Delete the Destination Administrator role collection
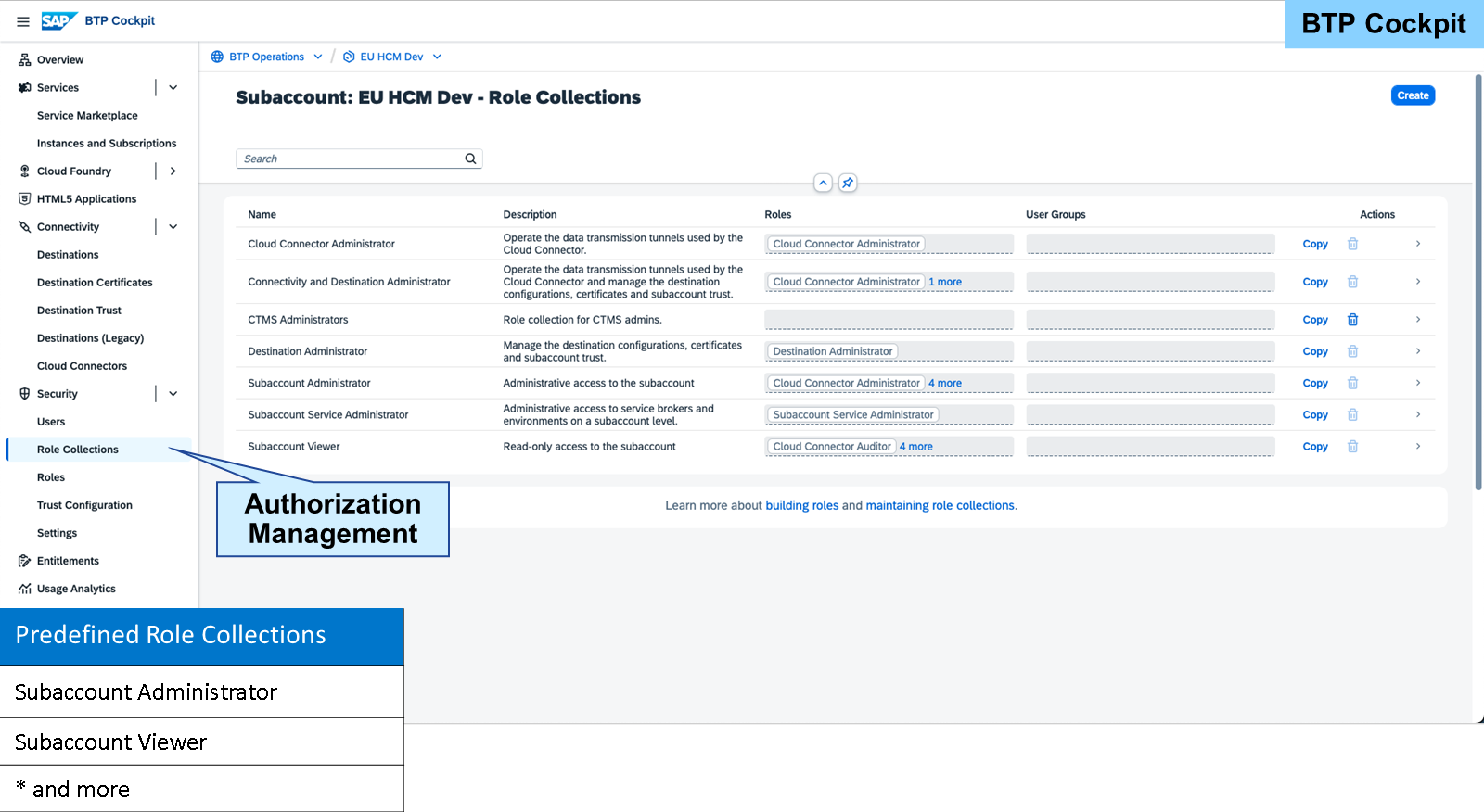 click(x=1352, y=351)
